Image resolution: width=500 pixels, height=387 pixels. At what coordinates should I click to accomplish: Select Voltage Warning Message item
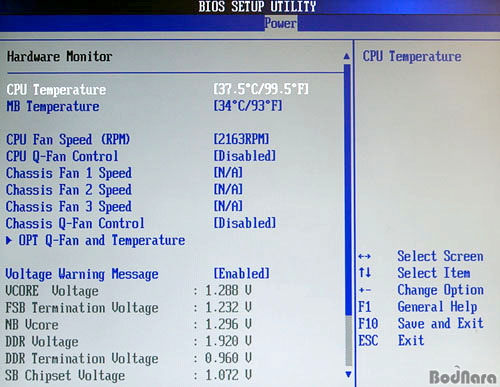point(82,274)
